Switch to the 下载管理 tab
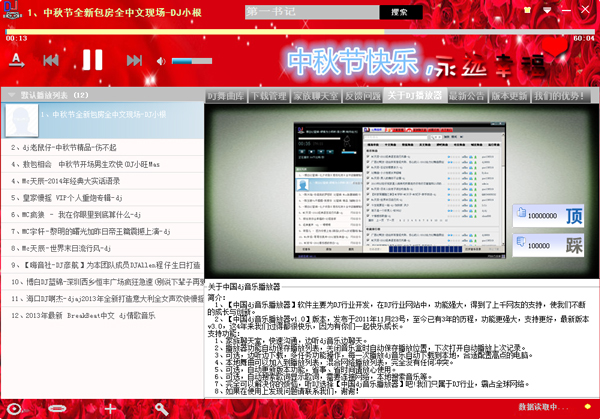This screenshot has width=600, height=419. pyautogui.click(x=269, y=96)
